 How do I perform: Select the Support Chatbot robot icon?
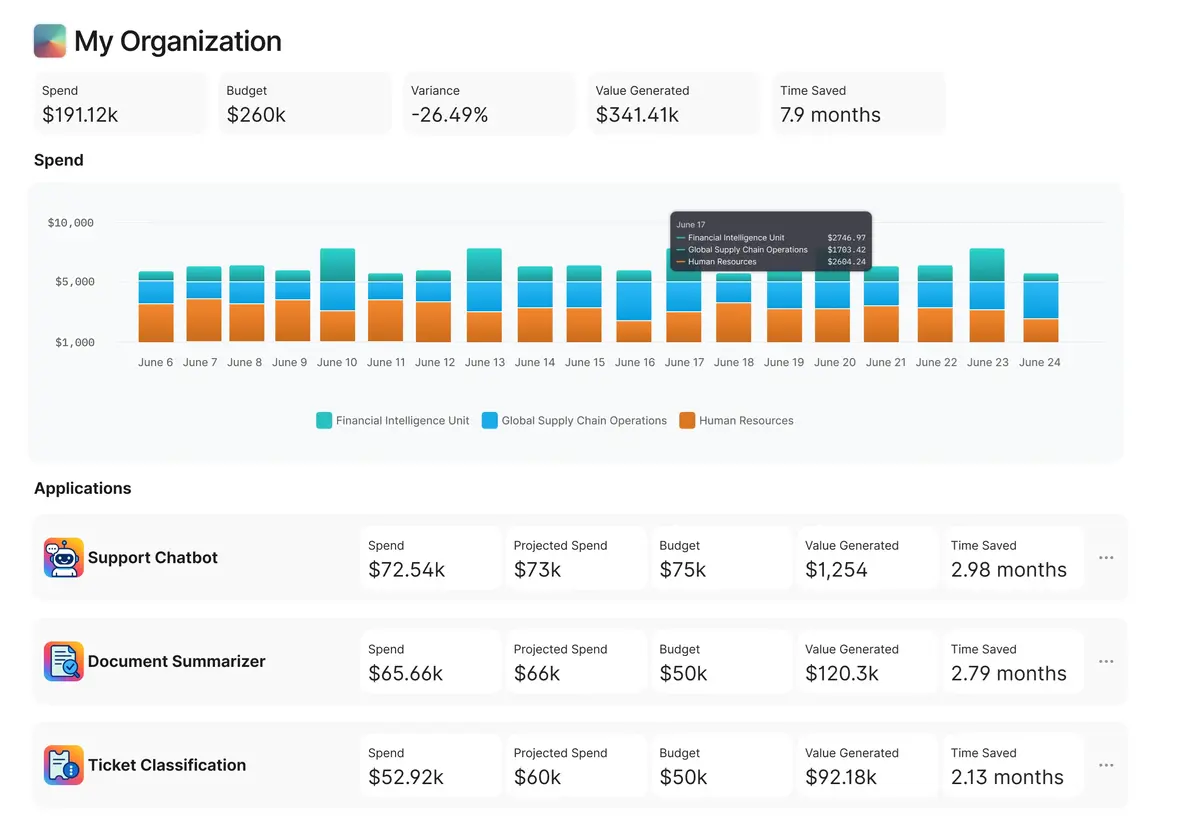click(x=63, y=557)
